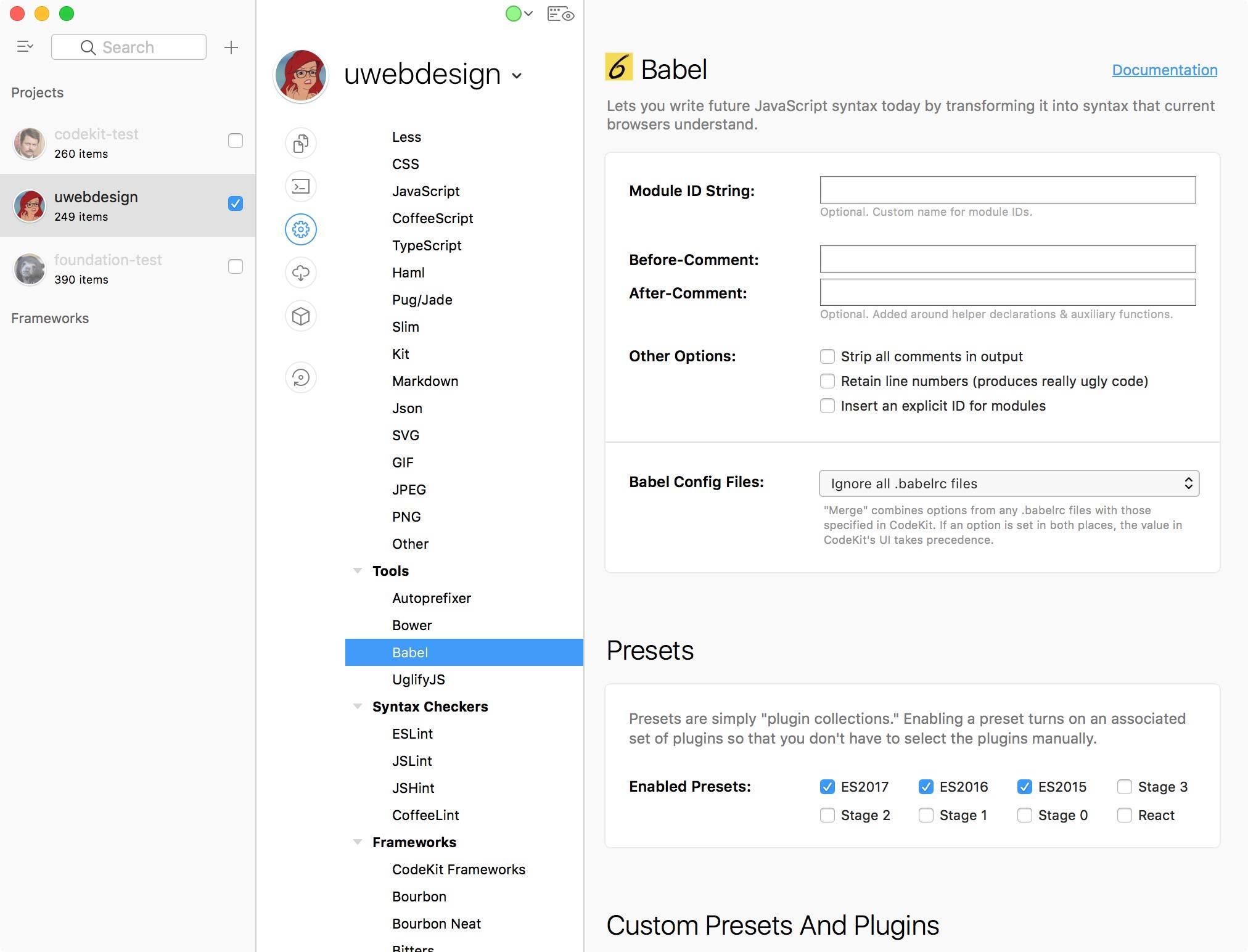Uncheck the uwebdesign project checkbox
The height and width of the screenshot is (952, 1248).
236,203
